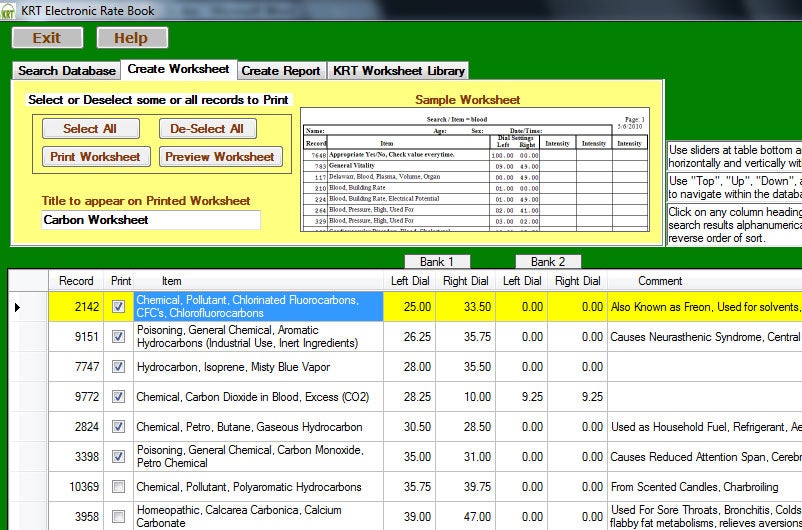The image size is (802, 530).
Task: Check Print checkbox for record 3958
Action: point(119,516)
